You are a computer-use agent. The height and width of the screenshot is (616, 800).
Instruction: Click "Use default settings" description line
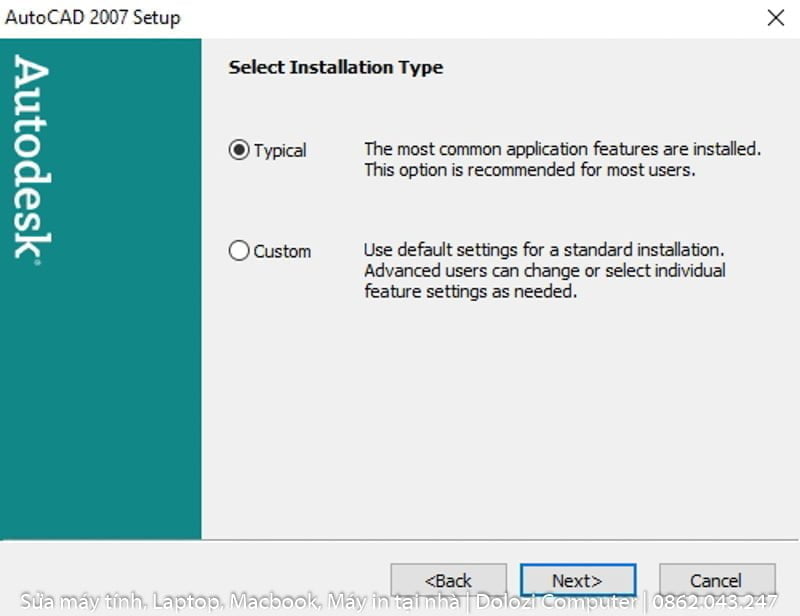pyautogui.click(x=543, y=249)
